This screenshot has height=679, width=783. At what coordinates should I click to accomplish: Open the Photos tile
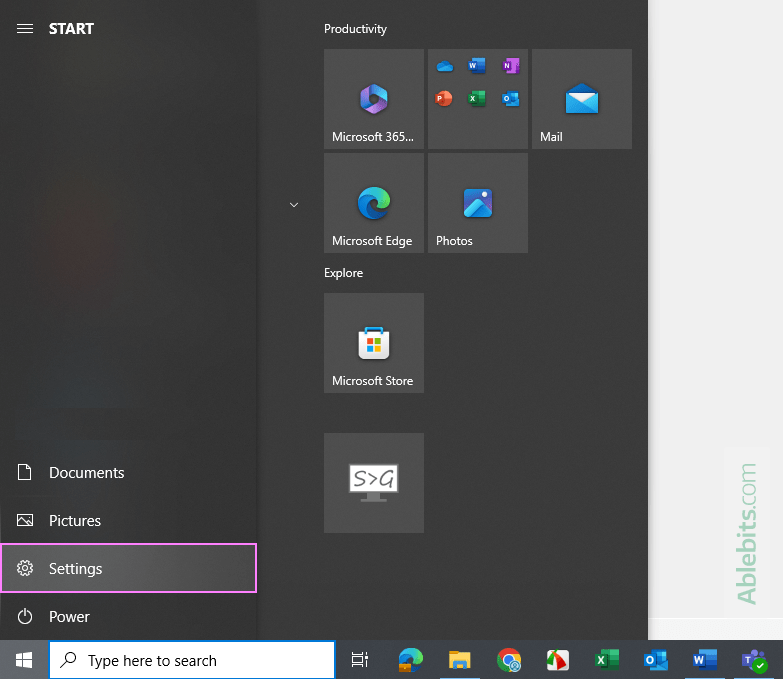[478, 203]
